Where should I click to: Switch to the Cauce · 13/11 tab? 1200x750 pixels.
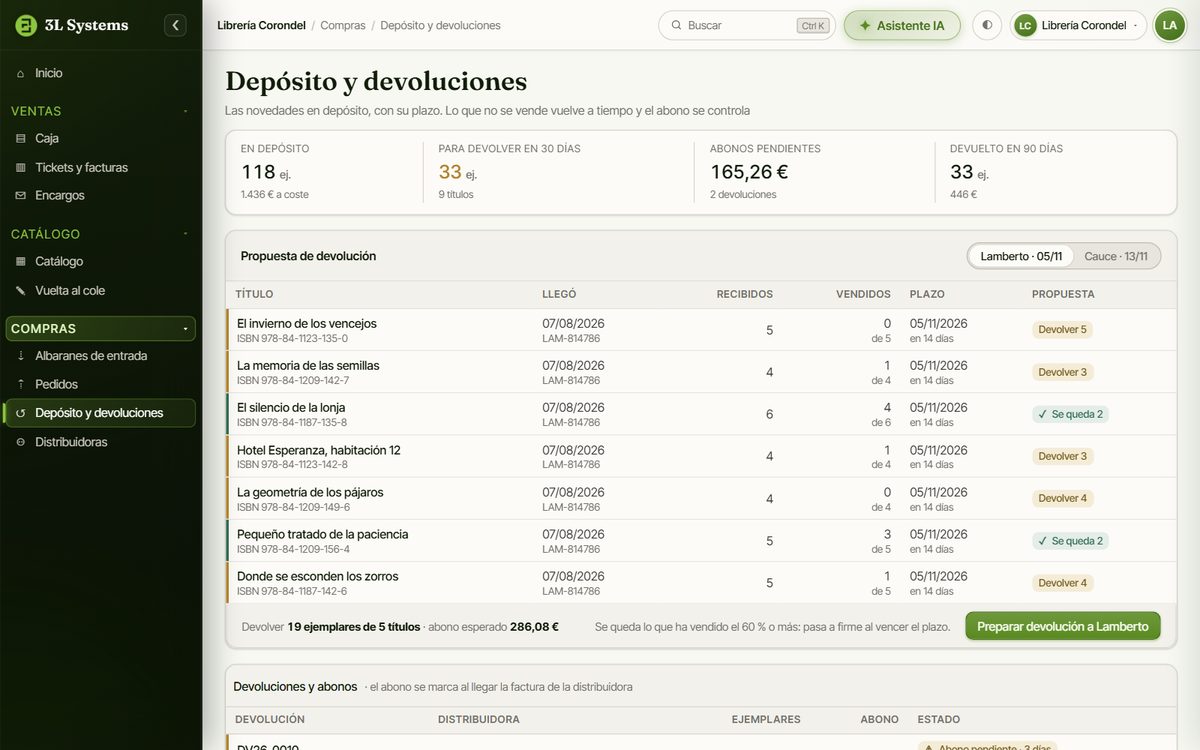click(x=1116, y=256)
